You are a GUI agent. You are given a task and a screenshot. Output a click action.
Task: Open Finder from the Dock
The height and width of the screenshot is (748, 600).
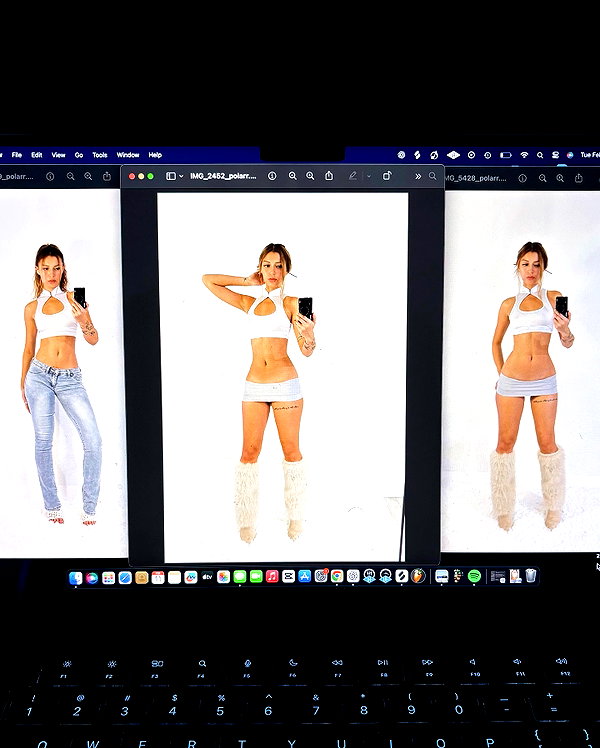tap(76, 577)
